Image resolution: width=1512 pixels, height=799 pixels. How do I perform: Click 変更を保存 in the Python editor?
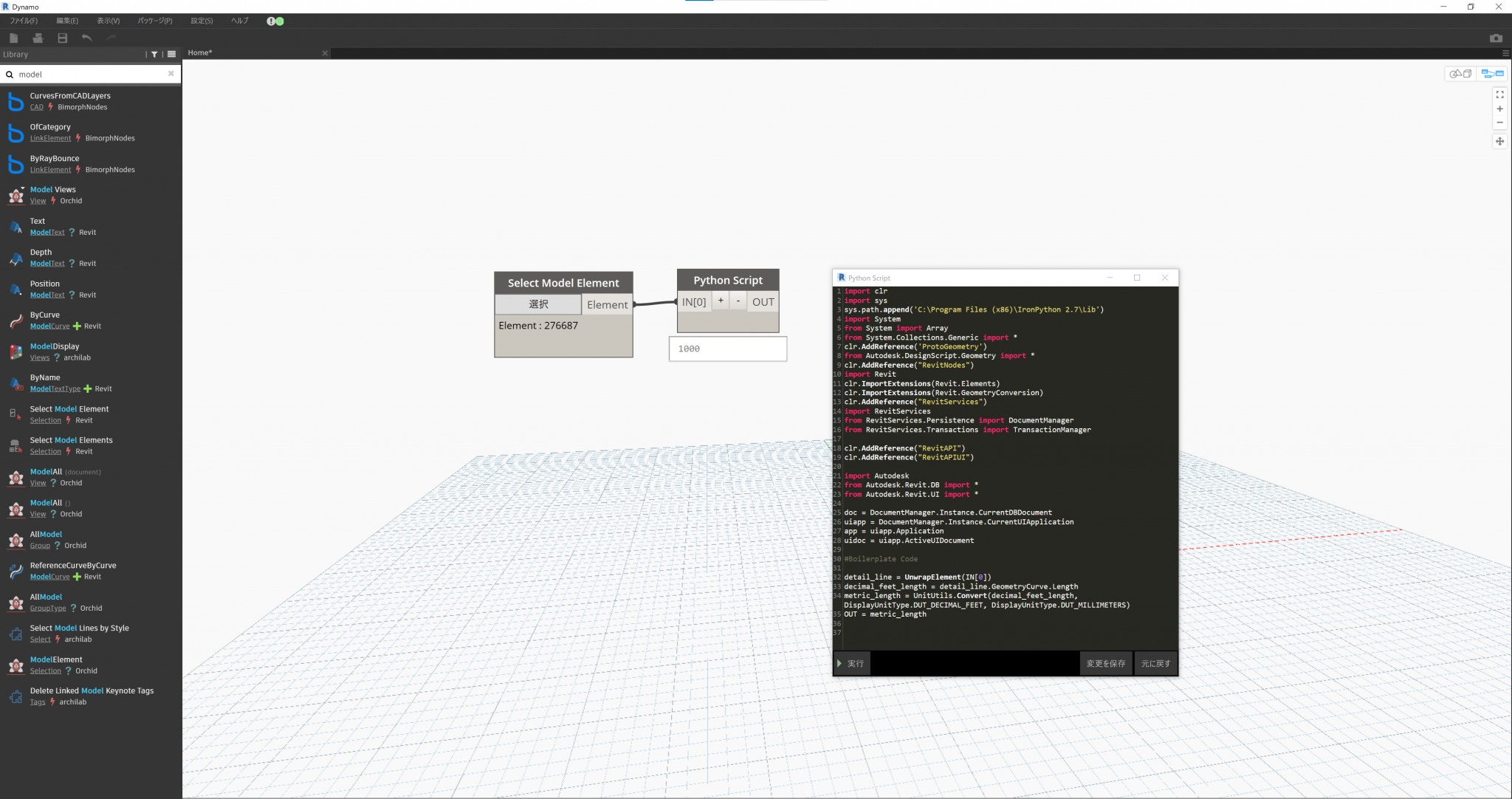[1105, 663]
